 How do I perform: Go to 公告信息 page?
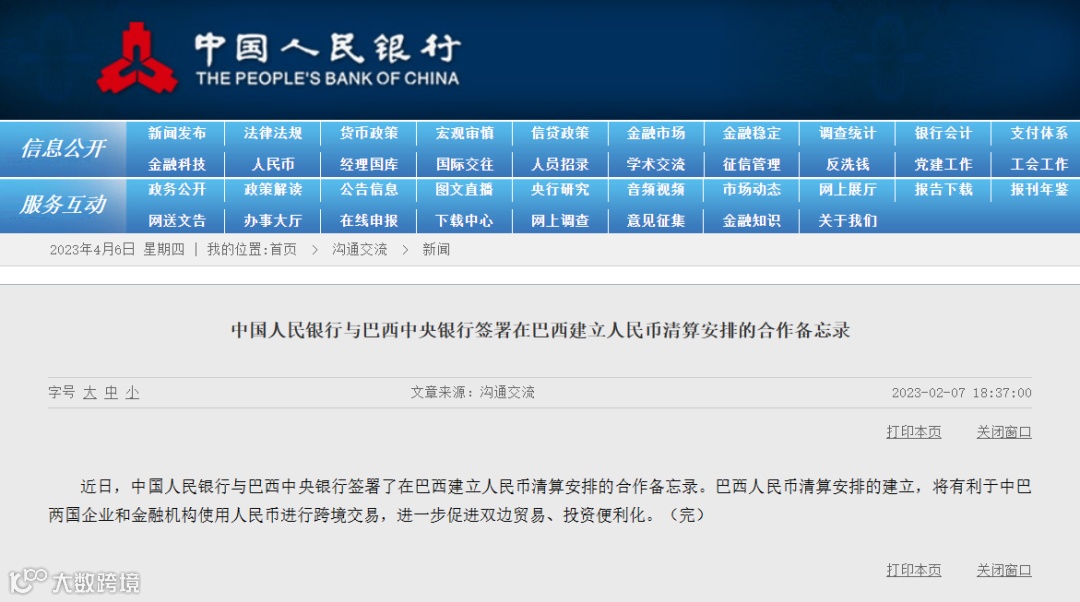tap(368, 189)
